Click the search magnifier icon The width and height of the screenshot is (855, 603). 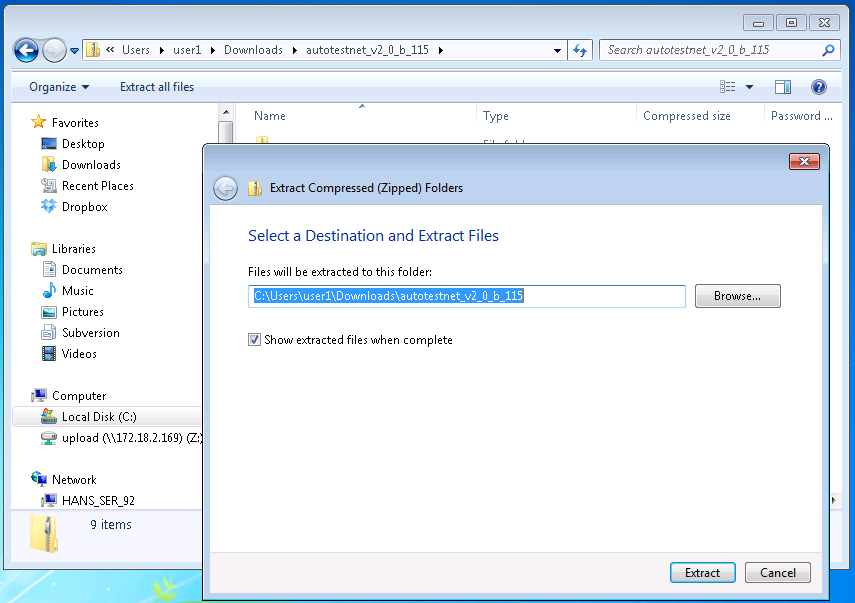[x=828, y=50]
